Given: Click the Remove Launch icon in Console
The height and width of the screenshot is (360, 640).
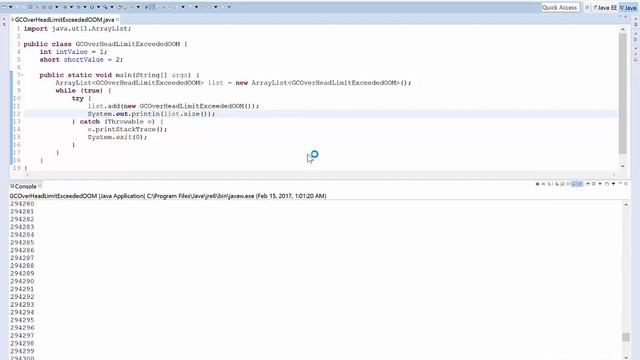Looking at the screenshot, I should point(543,184).
